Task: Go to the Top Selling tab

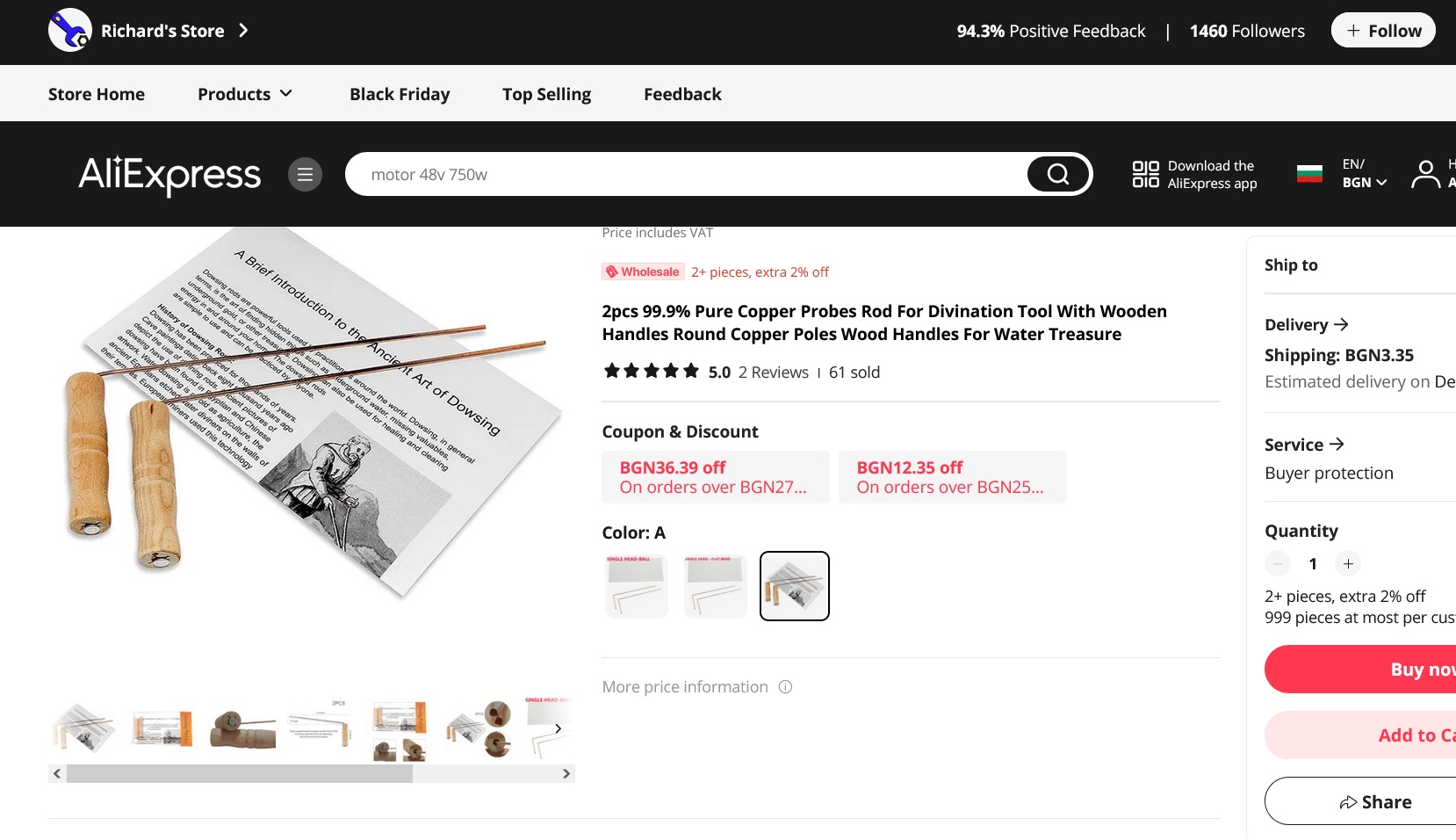Action: click(546, 94)
